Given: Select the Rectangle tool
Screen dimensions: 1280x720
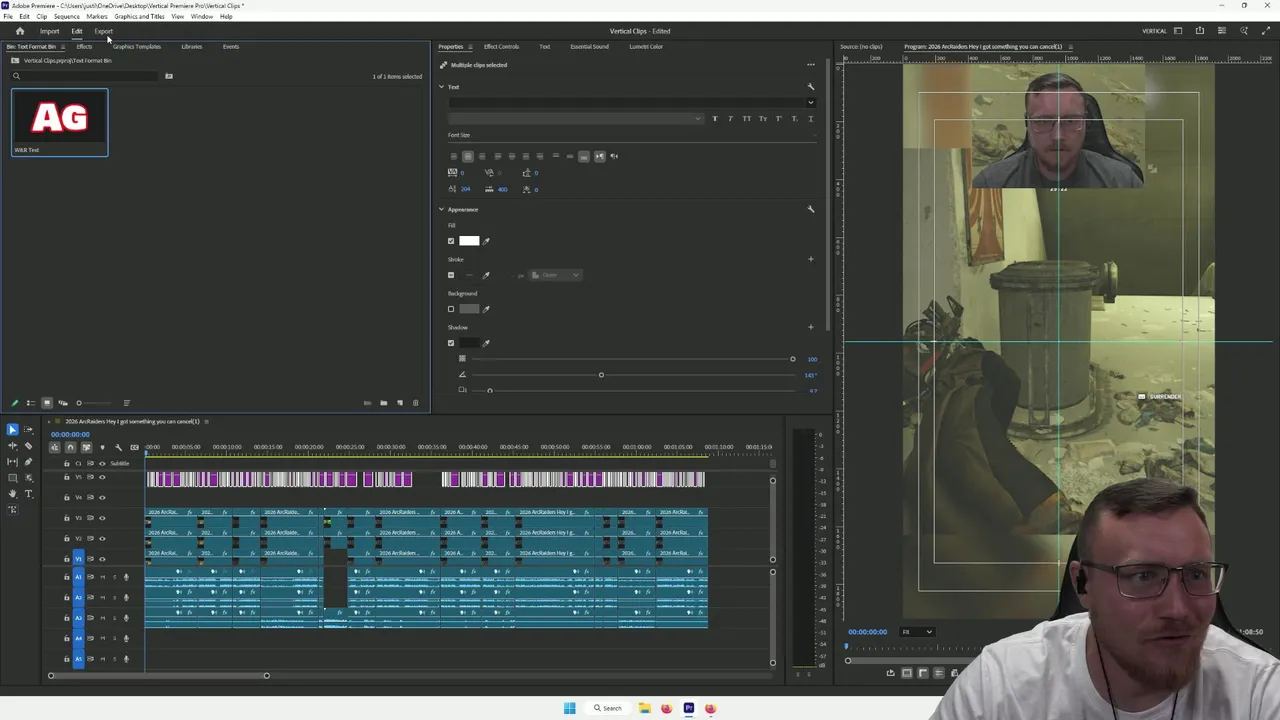Looking at the screenshot, I should [x=12, y=478].
